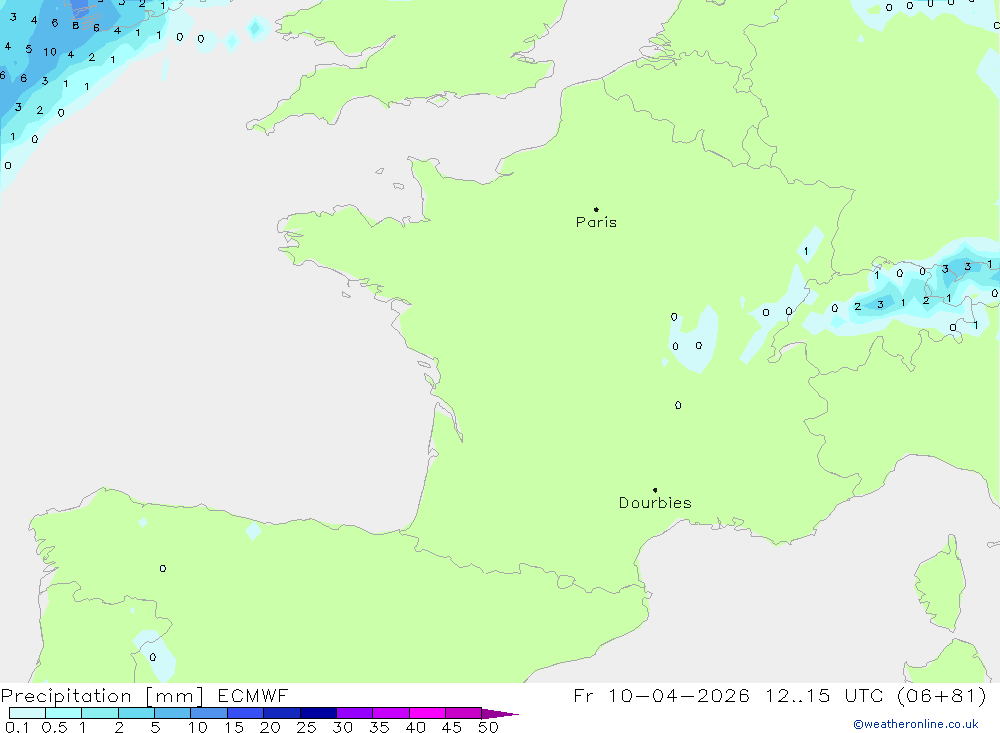Click the ECMWF model name label
Screen dimensions: 1000x733
pyautogui.click(x=253, y=695)
